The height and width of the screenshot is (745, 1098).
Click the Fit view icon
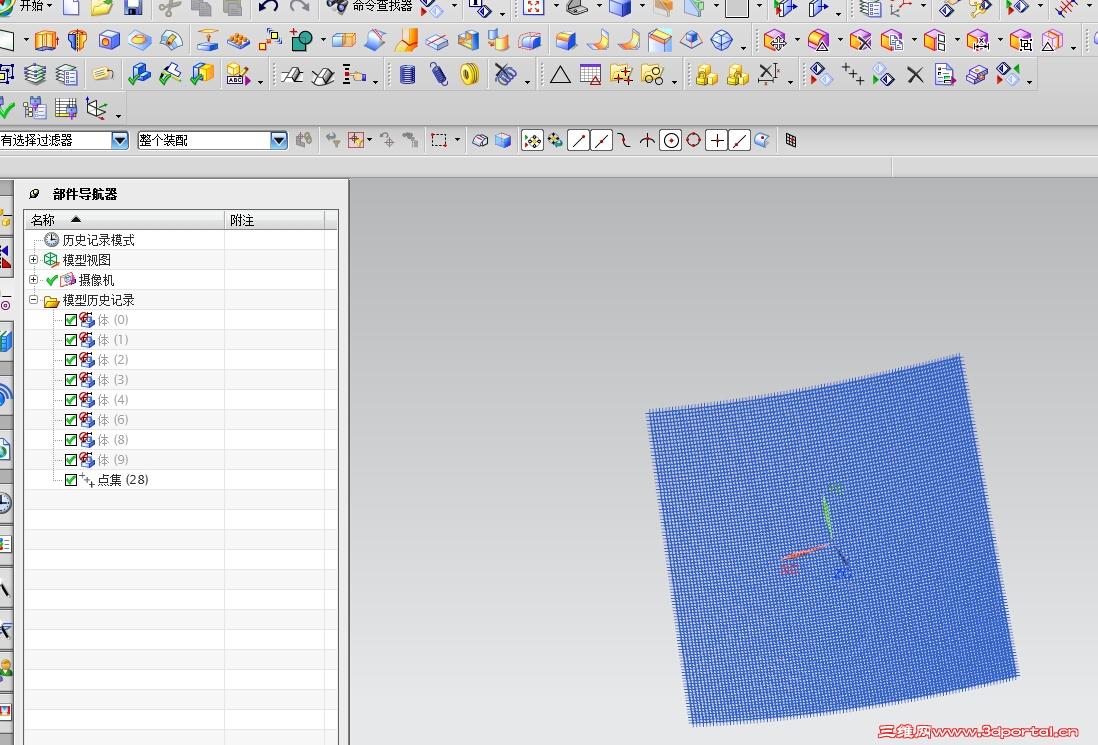click(x=534, y=8)
